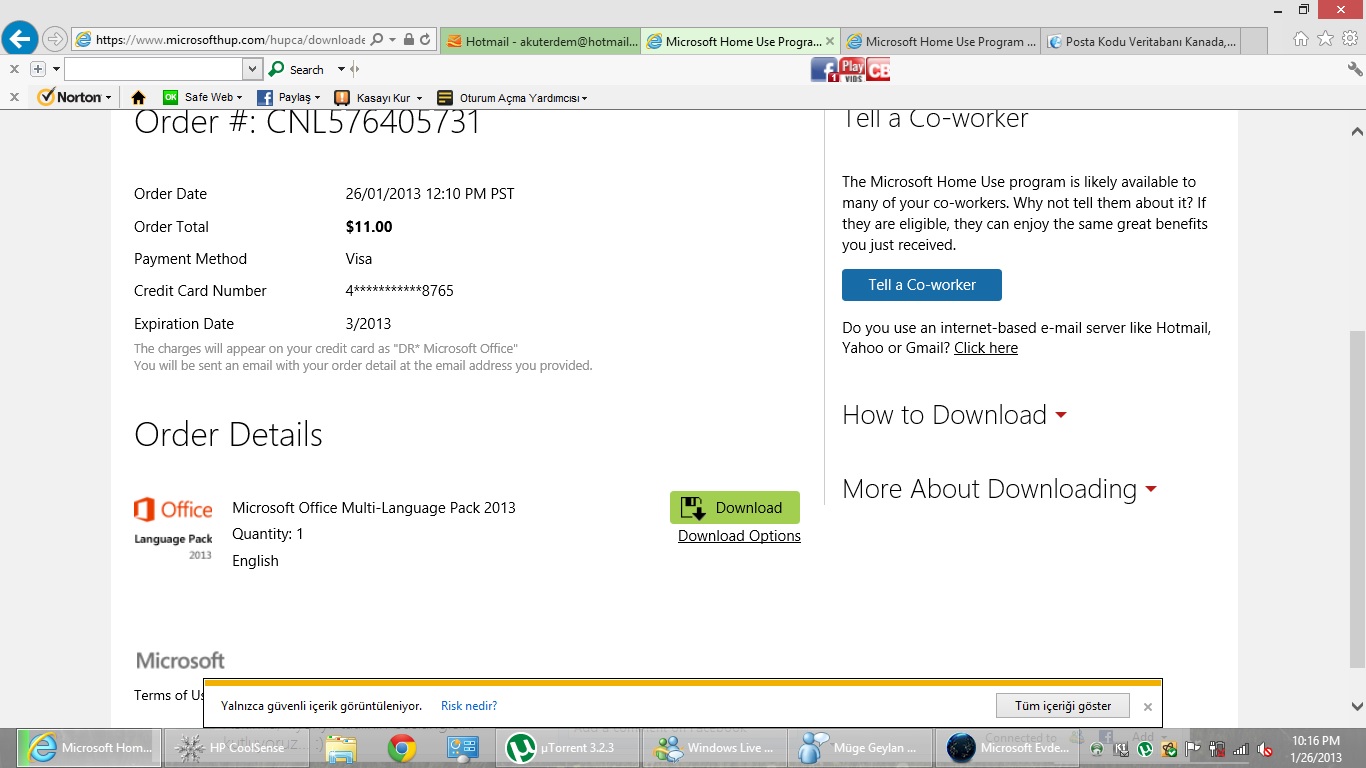
Task: Open the arrow dropdown next to Search button
Action: point(341,69)
